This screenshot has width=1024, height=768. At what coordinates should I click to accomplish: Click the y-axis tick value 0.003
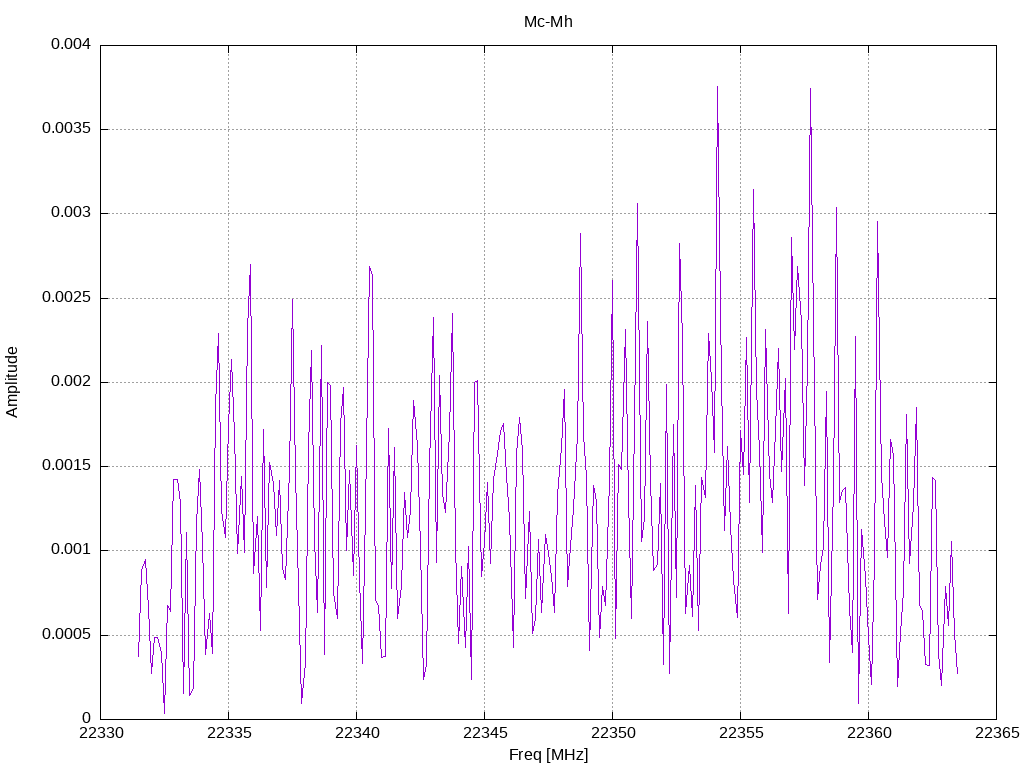pos(71,213)
